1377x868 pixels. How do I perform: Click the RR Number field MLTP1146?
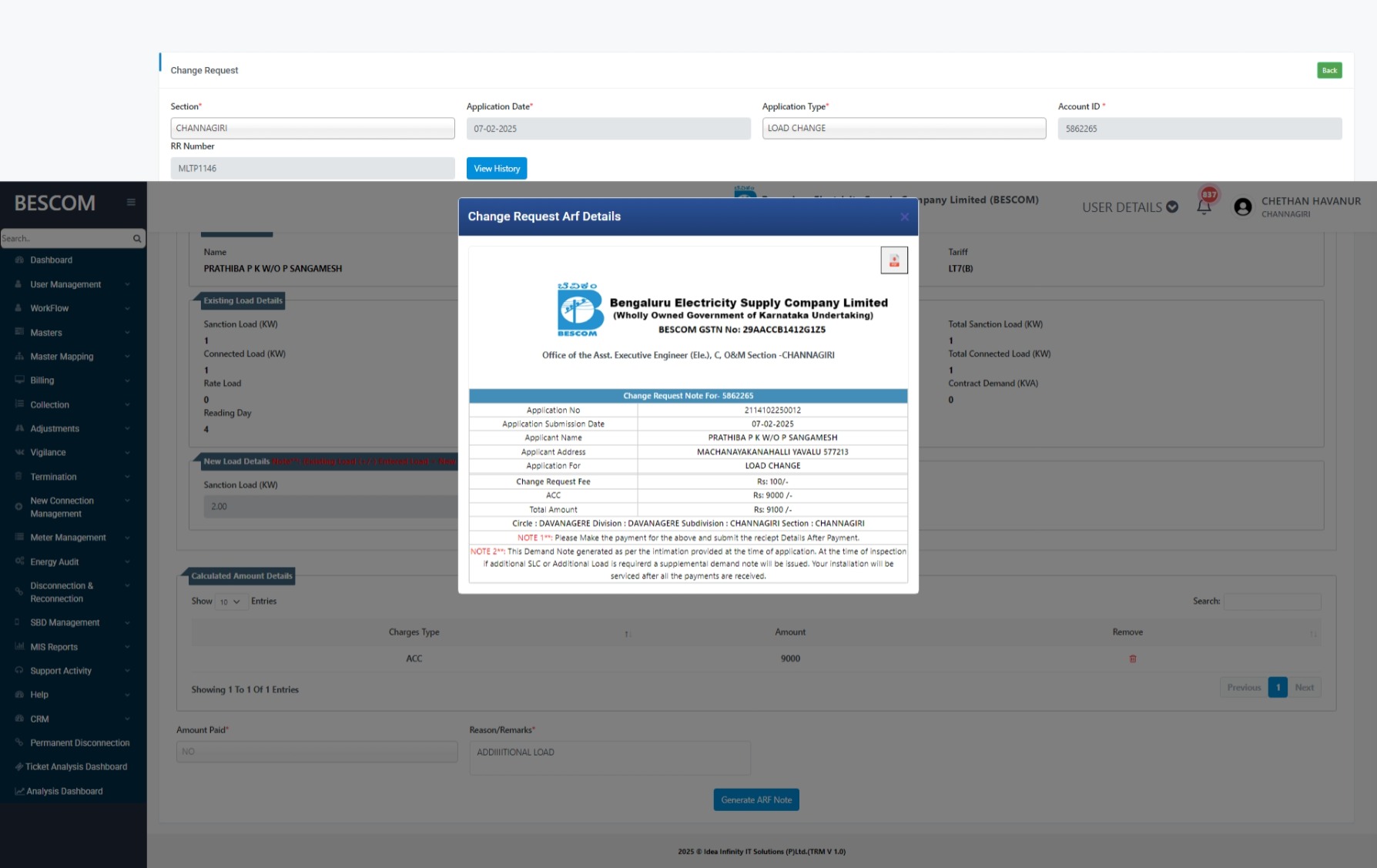click(x=313, y=169)
